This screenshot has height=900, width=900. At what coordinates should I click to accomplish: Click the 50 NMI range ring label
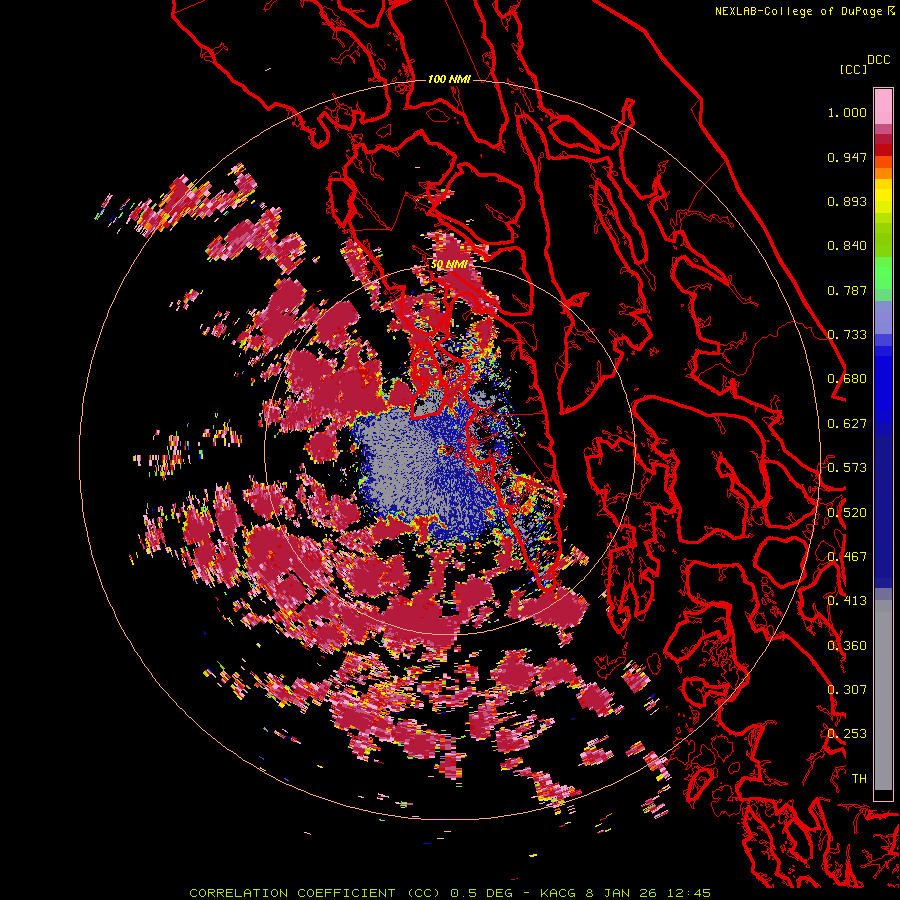[448, 265]
